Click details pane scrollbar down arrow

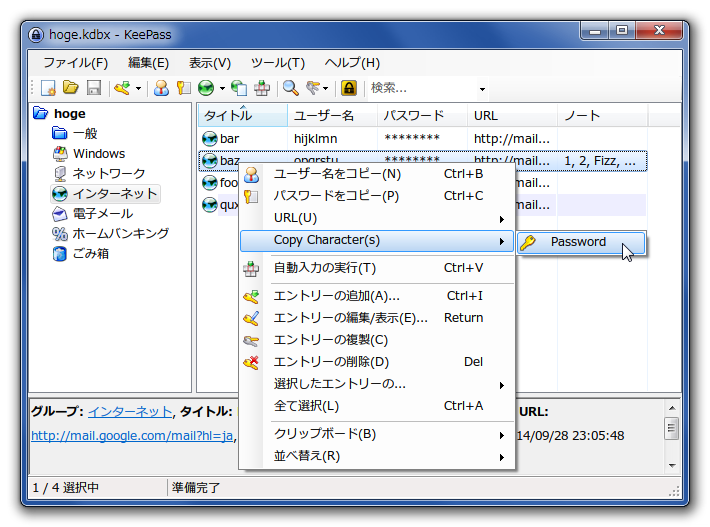(672, 466)
